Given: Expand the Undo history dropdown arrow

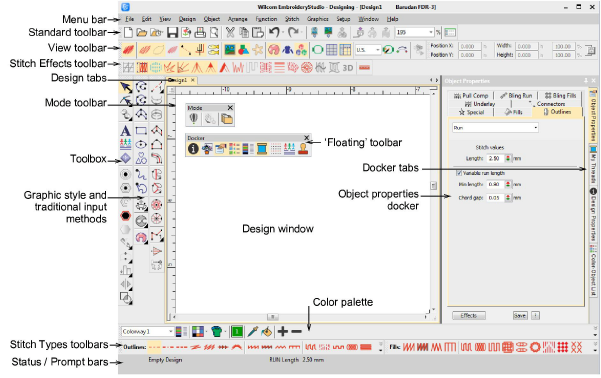Looking at the screenshot, I should point(283,33).
